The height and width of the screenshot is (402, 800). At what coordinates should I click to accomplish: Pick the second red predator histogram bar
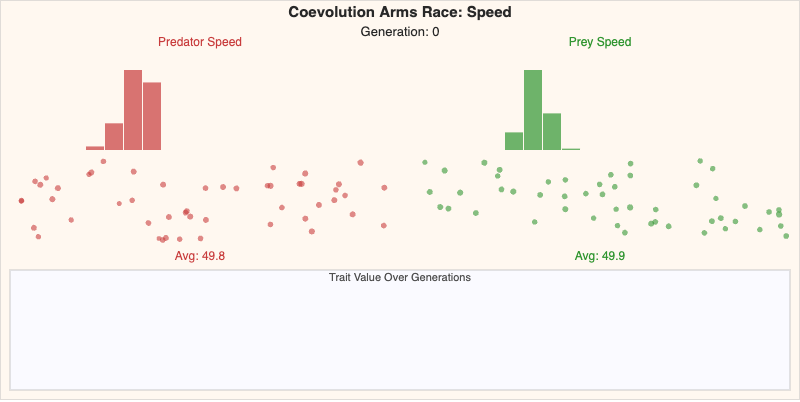[x=114, y=136]
